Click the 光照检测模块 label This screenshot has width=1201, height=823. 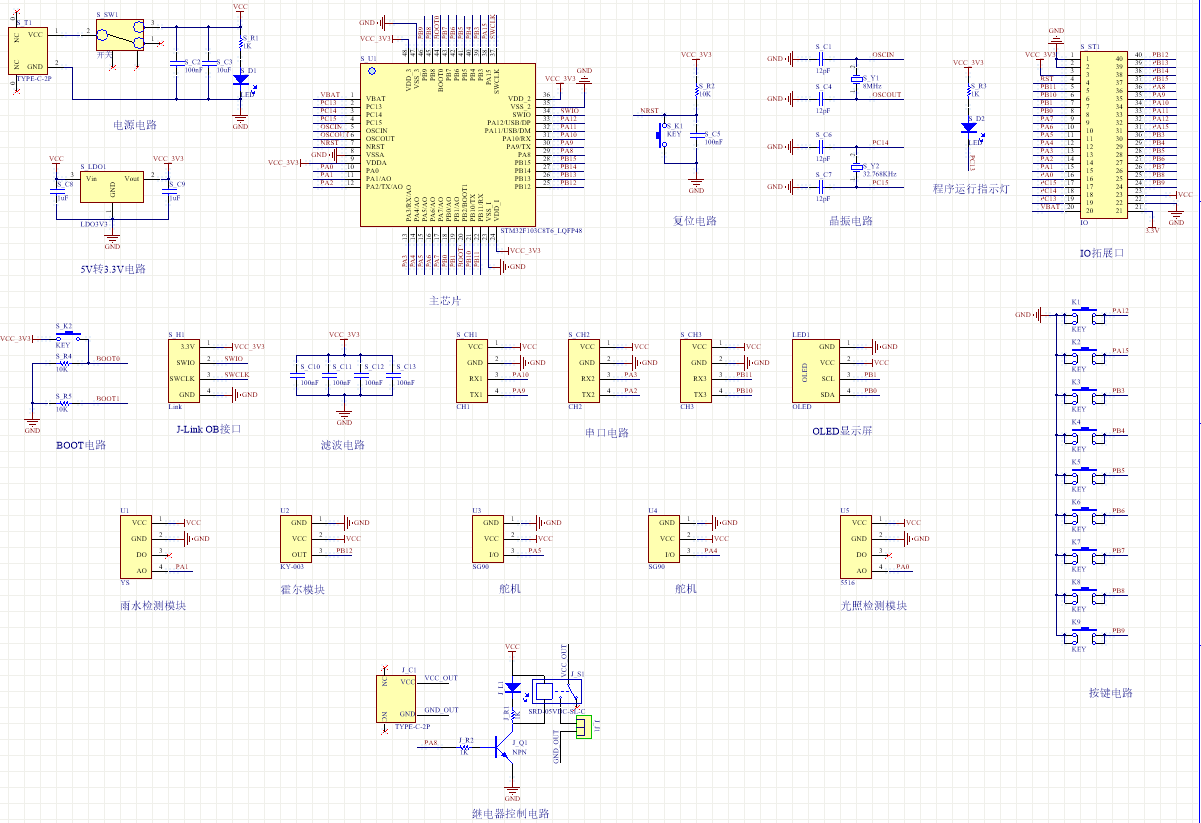[873, 605]
